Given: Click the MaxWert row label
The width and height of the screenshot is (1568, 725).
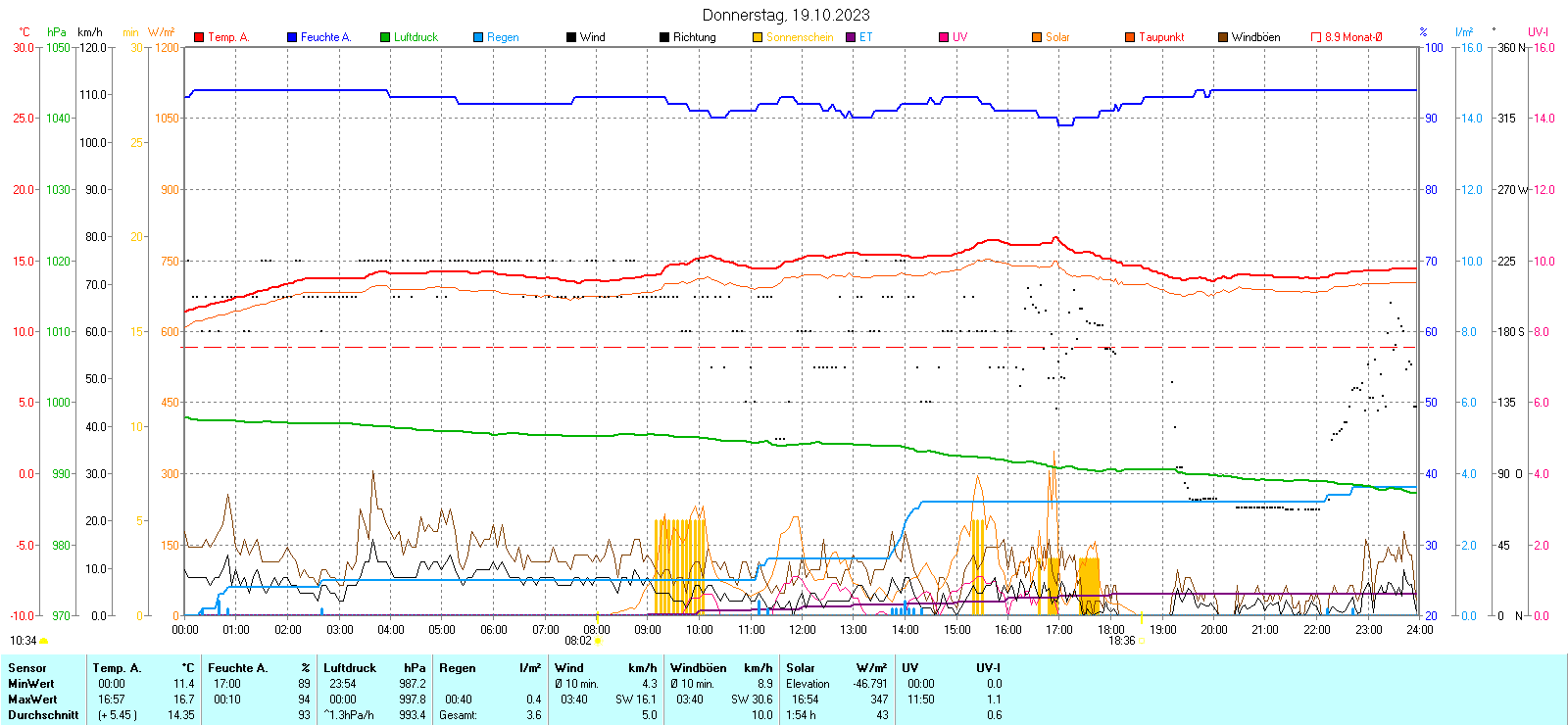Looking at the screenshot, I should coord(32,700).
